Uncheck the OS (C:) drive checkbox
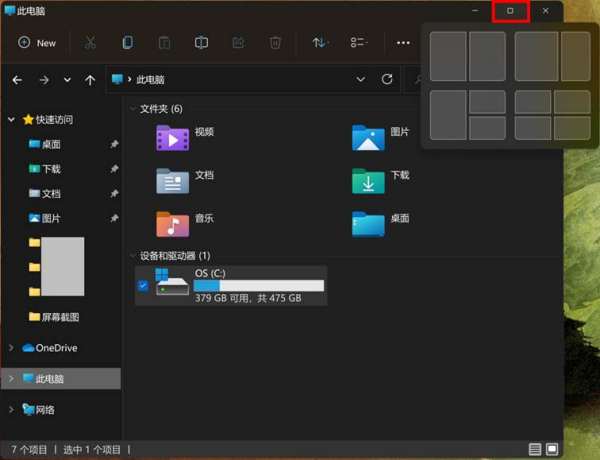 click(143, 285)
